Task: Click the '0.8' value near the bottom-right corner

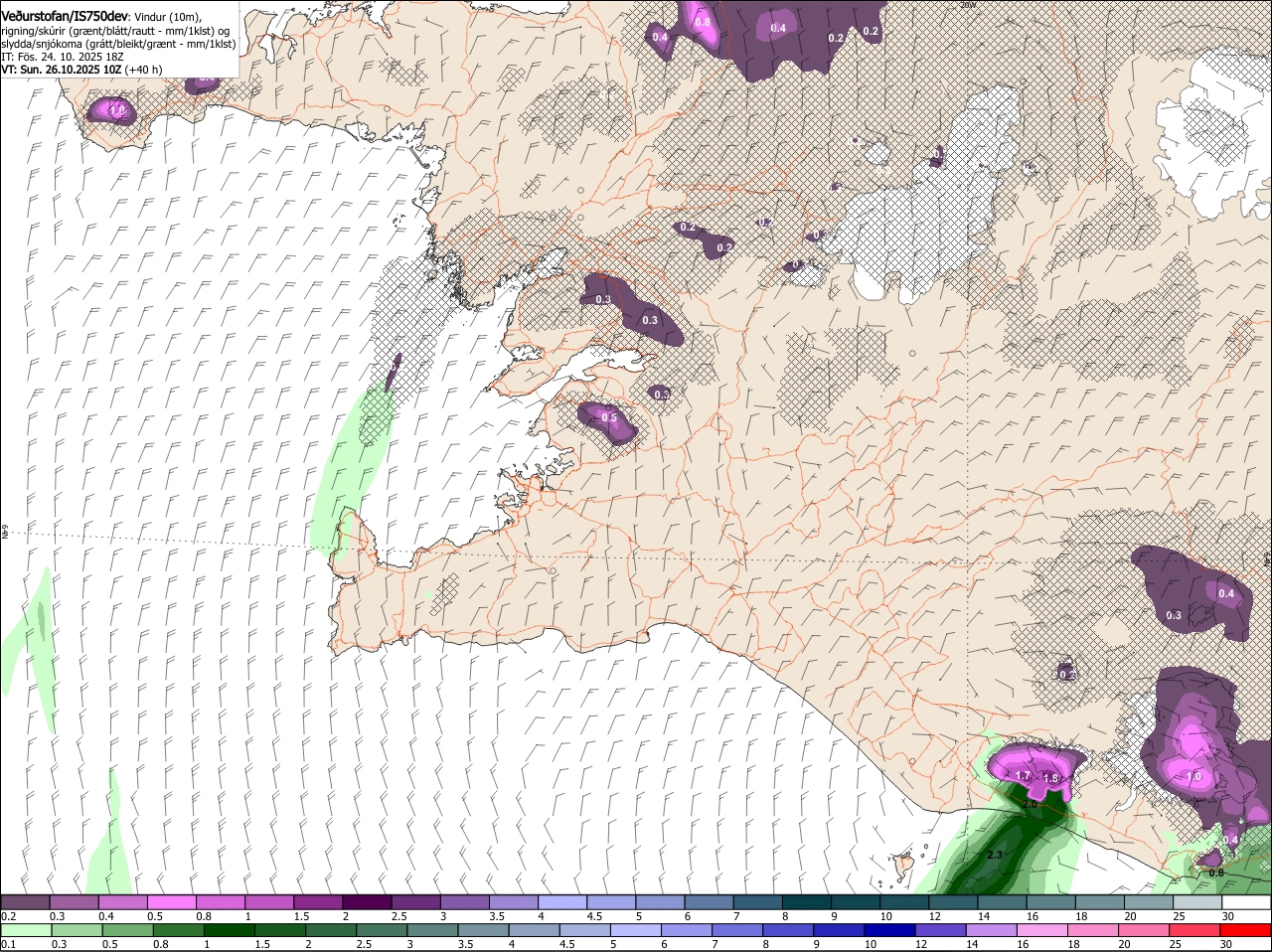Action: coord(1216,873)
